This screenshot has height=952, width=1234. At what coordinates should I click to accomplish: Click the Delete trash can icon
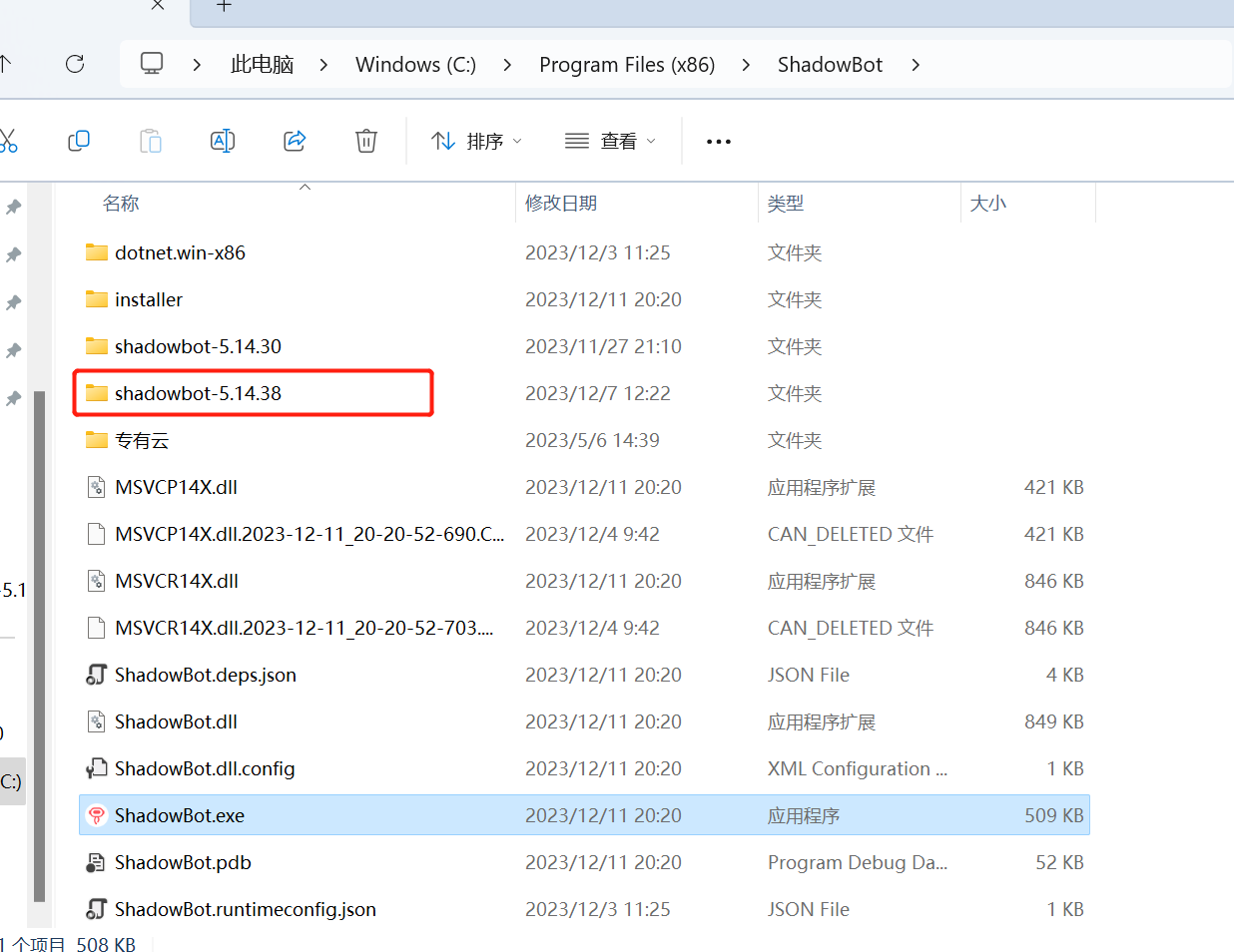pos(366,141)
